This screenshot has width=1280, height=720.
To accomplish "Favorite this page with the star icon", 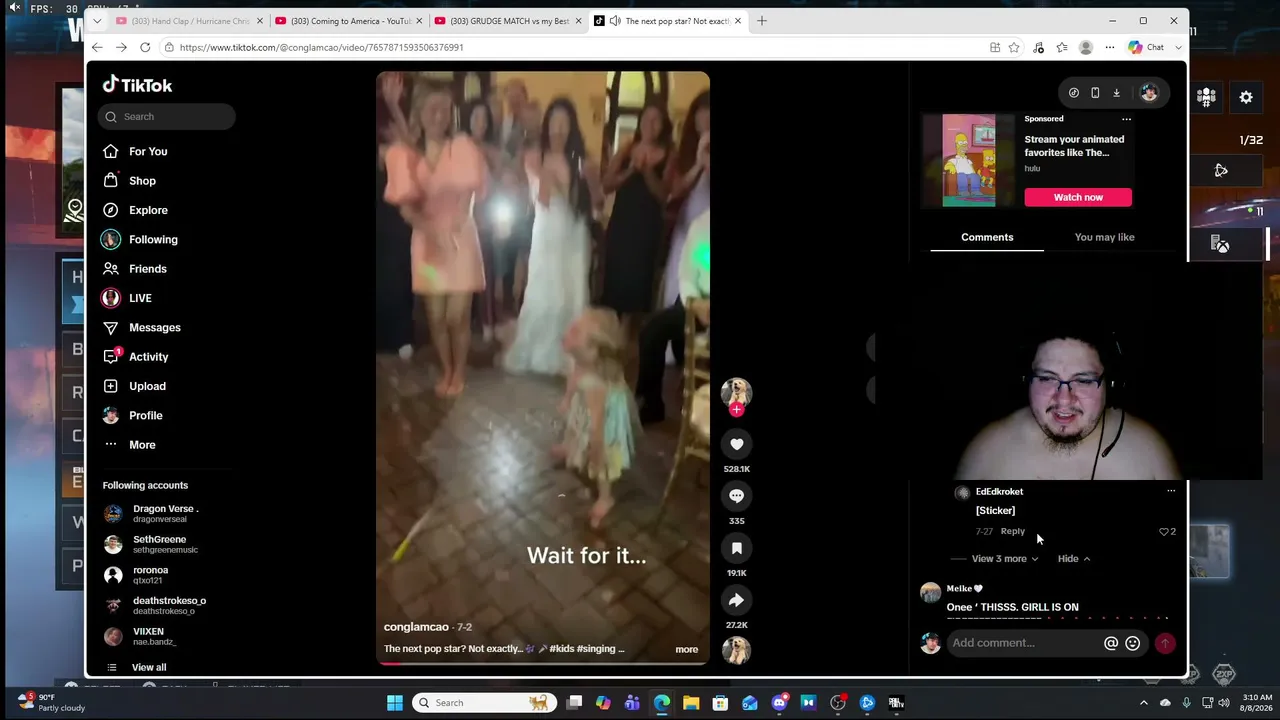I will coord(1014,47).
